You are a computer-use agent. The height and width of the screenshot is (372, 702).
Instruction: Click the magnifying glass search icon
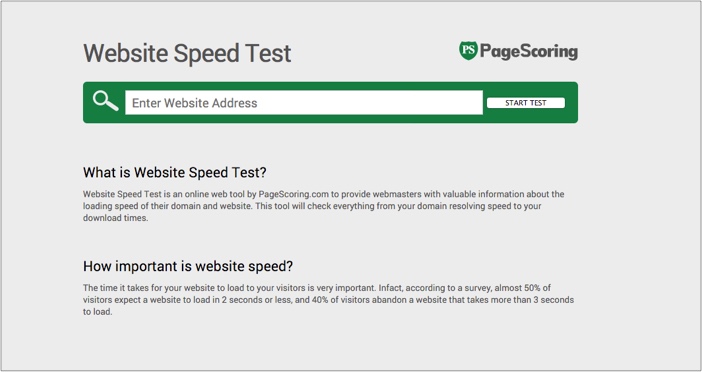click(106, 101)
